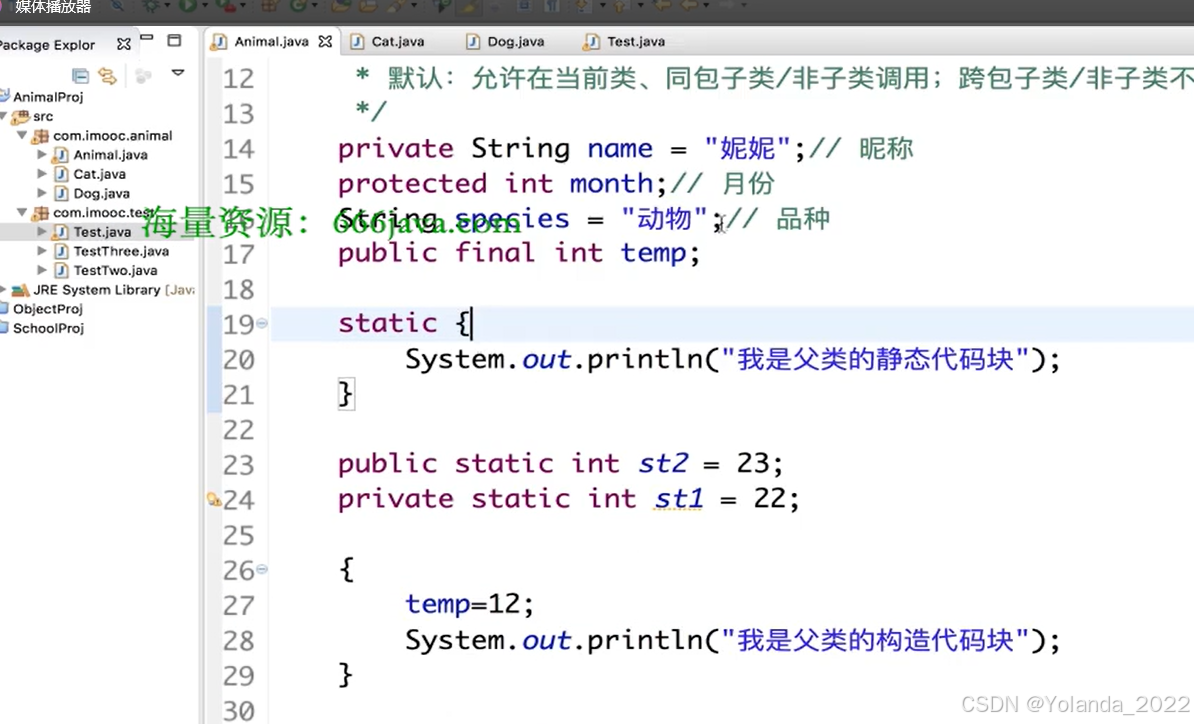Click the warning marker on line 24
Viewport: 1194px width, 724px height.
click(x=214, y=499)
